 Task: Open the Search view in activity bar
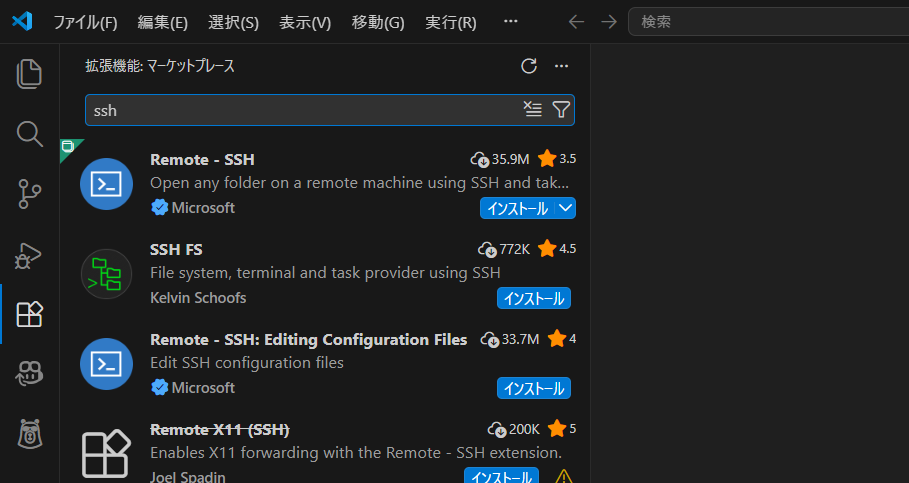29,134
